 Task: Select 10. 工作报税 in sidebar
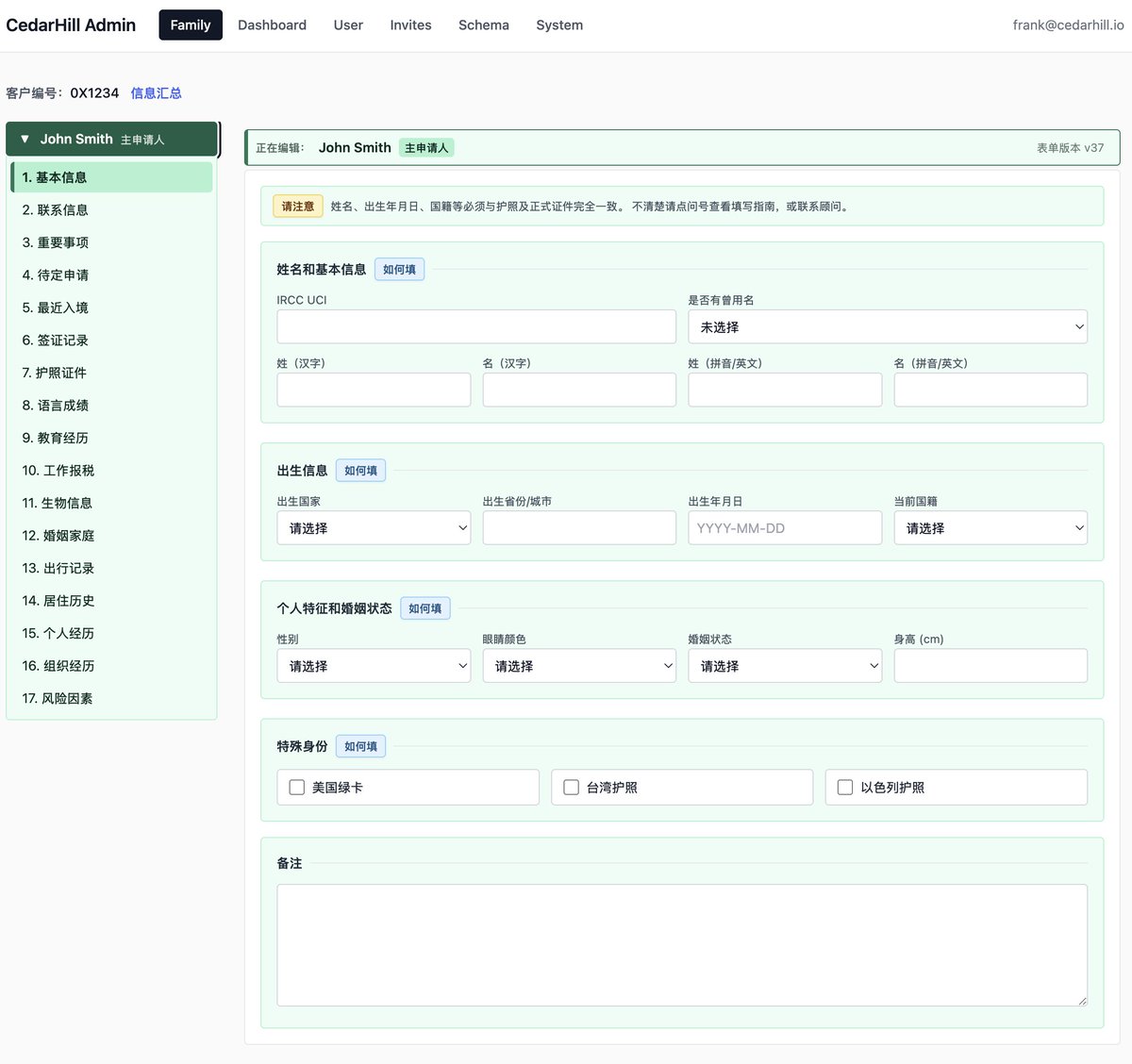point(111,470)
